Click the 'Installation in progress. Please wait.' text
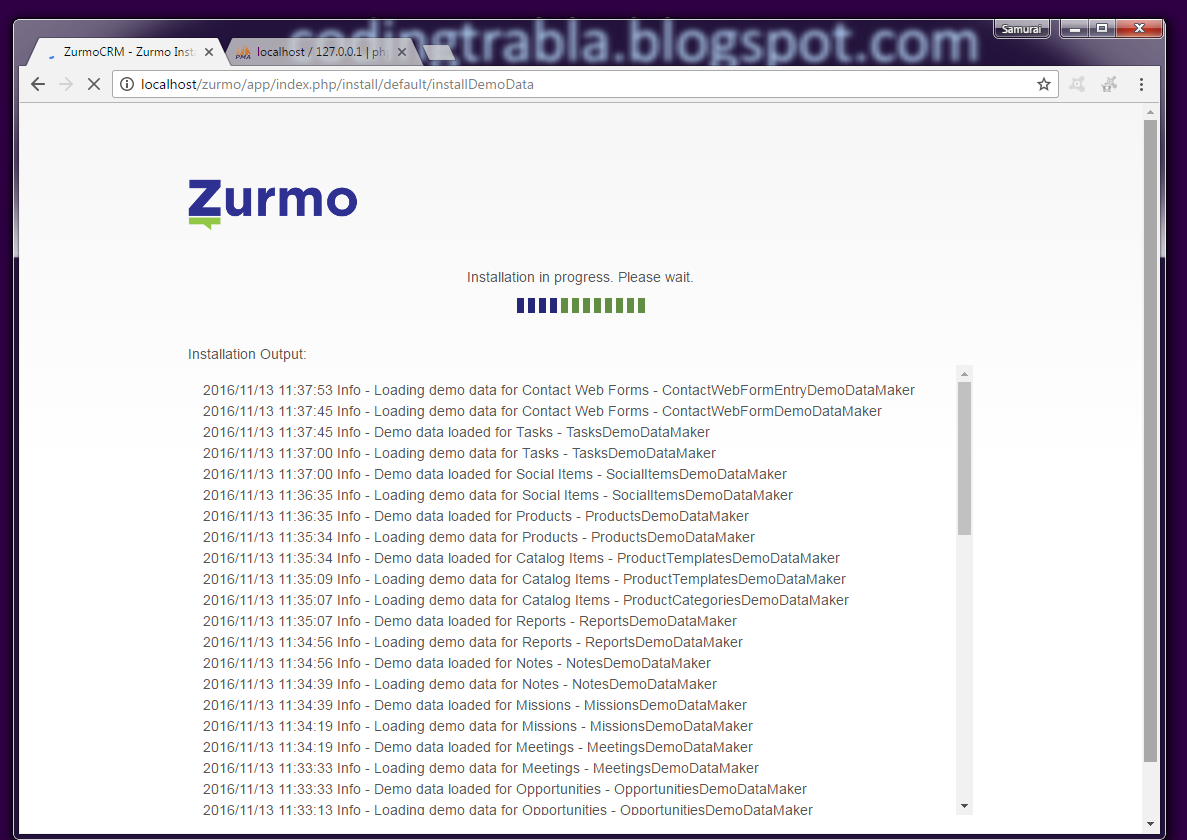 (580, 277)
